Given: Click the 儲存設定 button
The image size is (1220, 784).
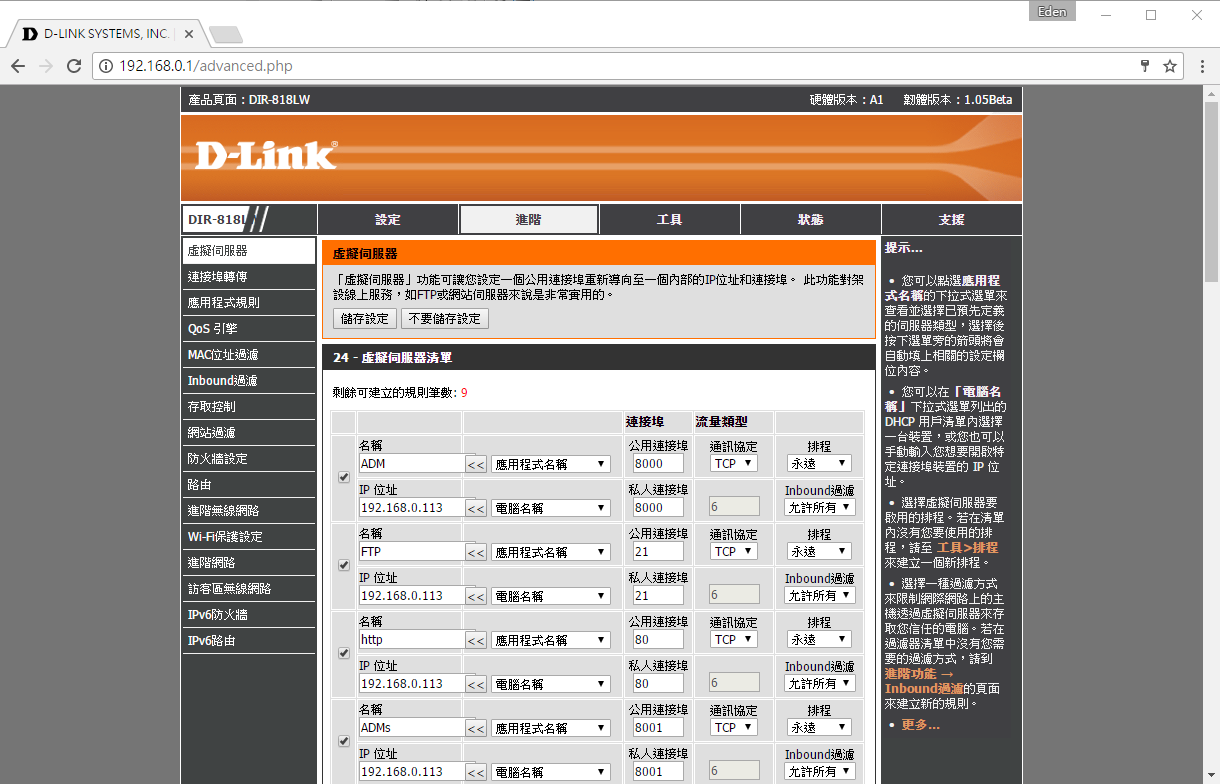Looking at the screenshot, I should [x=364, y=319].
